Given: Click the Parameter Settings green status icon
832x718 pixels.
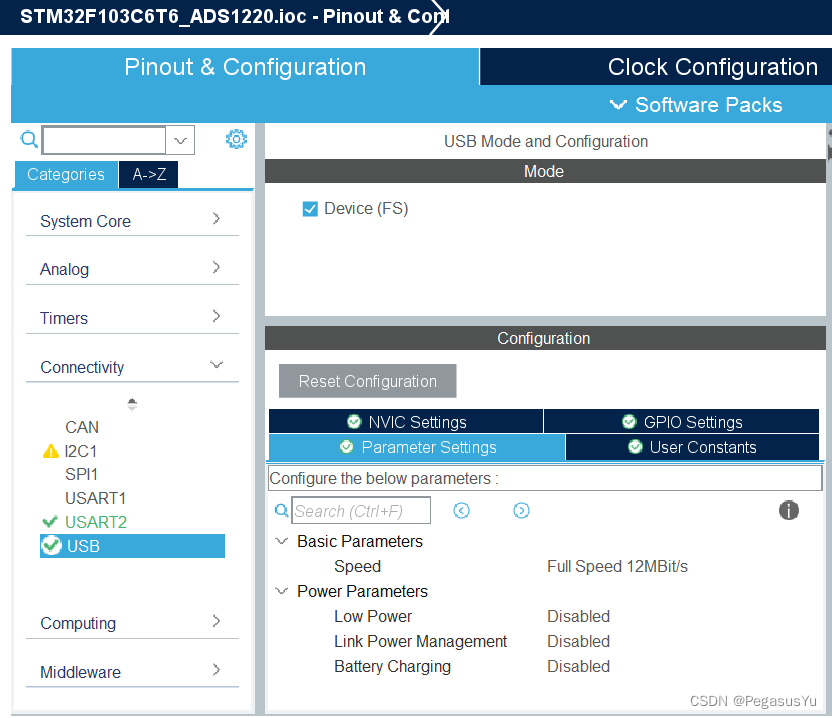Looking at the screenshot, I should pyautogui.click(x=346, y=447).
